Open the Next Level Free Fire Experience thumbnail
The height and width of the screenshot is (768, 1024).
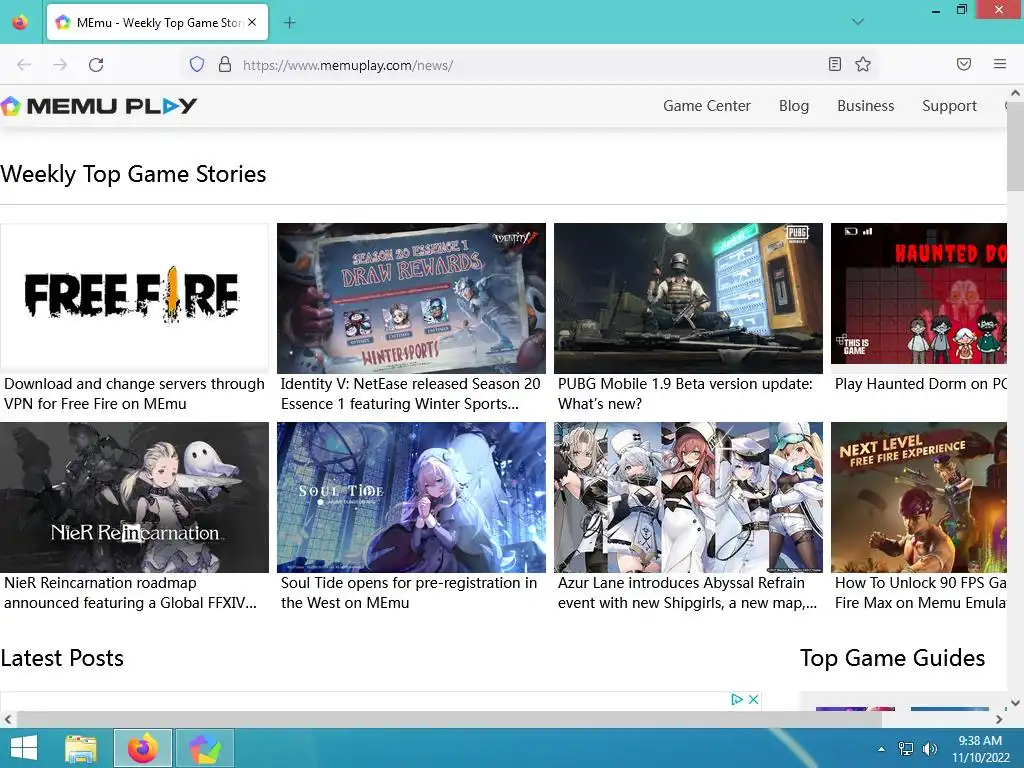point(919,497)
